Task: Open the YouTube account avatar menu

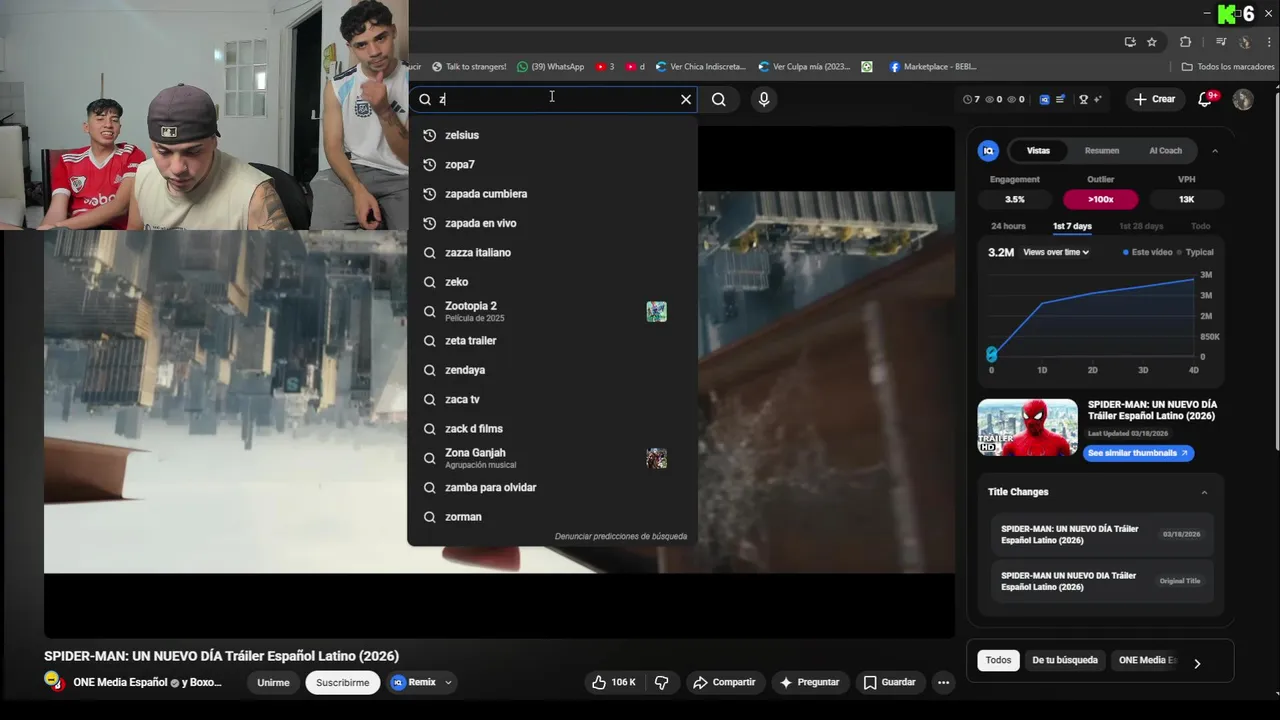Action: 1243,99
